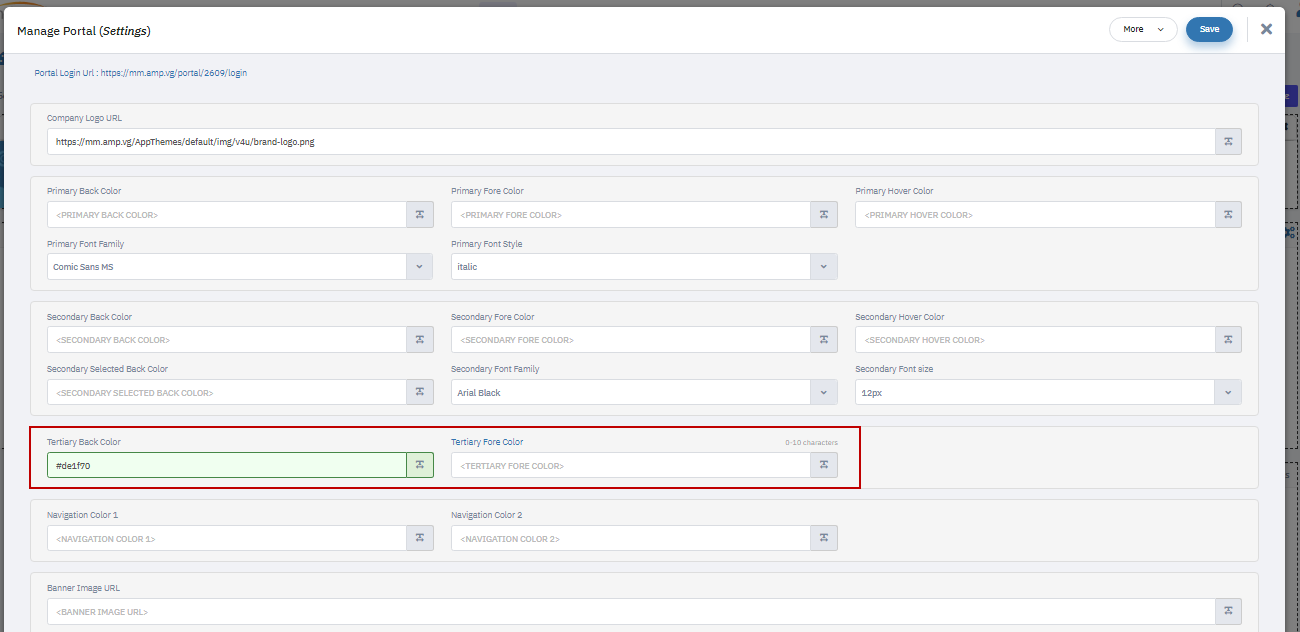
Task: Click the icon next to Secondary Hover Color
Action: point(1228,340)
